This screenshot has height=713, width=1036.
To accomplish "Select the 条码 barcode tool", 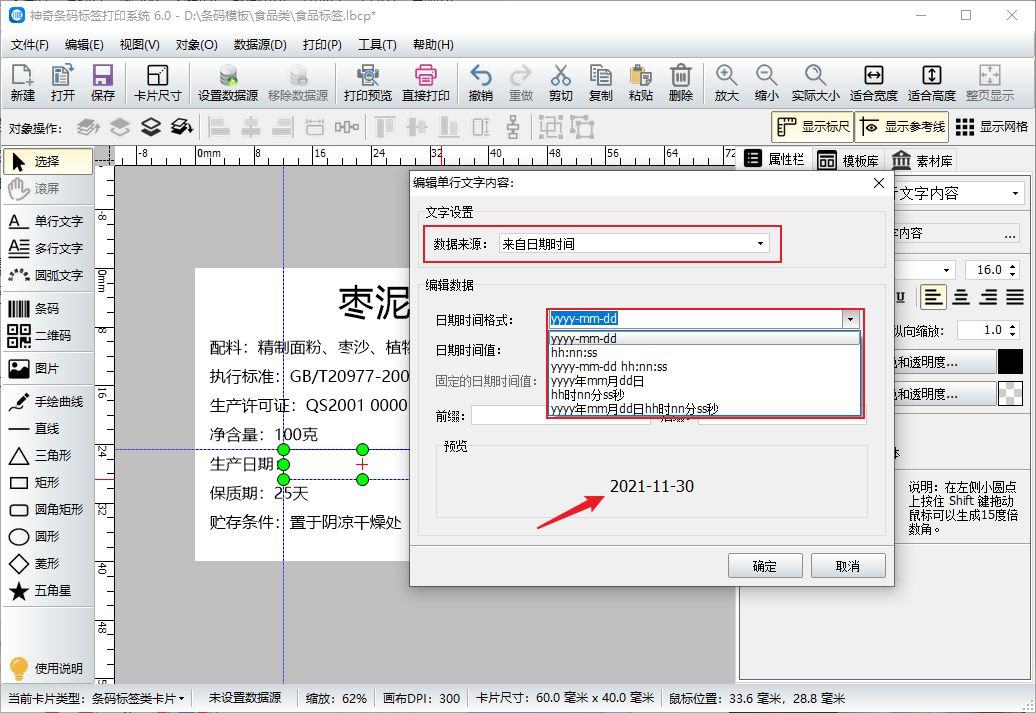I will (47, 309).
